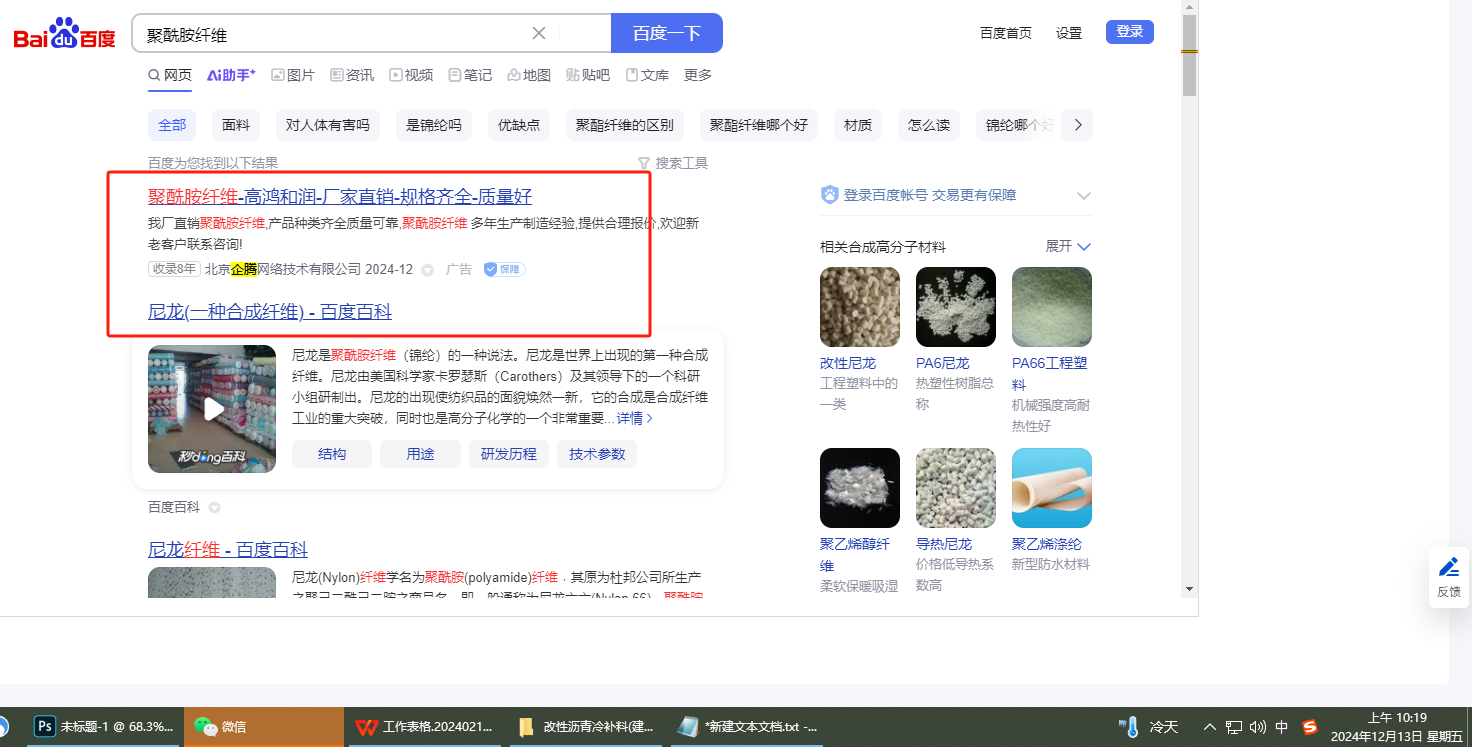Select the 怎么读 filter chip
Viewport: 1472px width, 747px height.
[x=929, y=125]
